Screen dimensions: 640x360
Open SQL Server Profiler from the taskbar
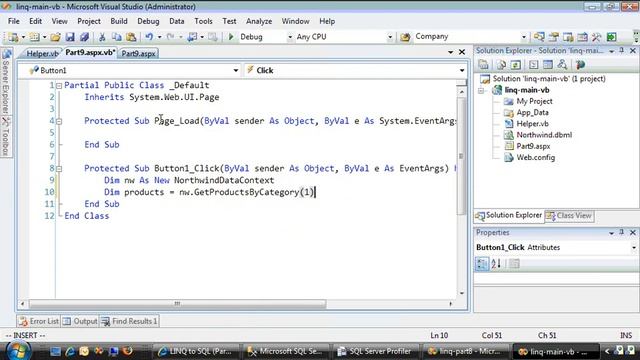pyautogui.click(x=375, y=351)
